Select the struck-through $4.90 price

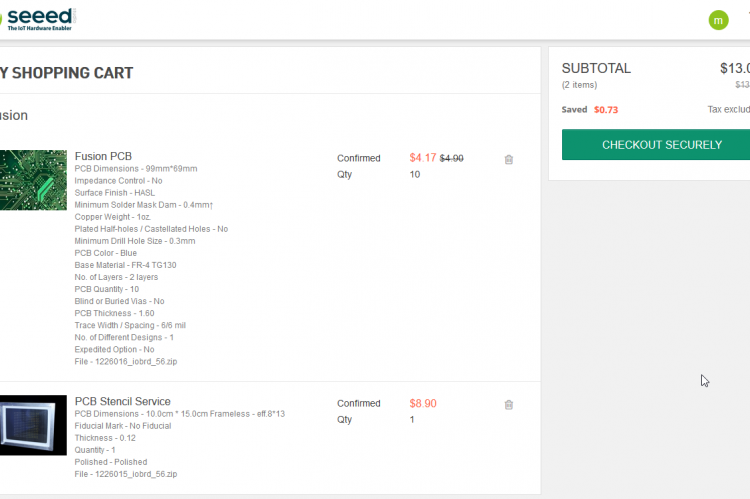coord(452,158)
